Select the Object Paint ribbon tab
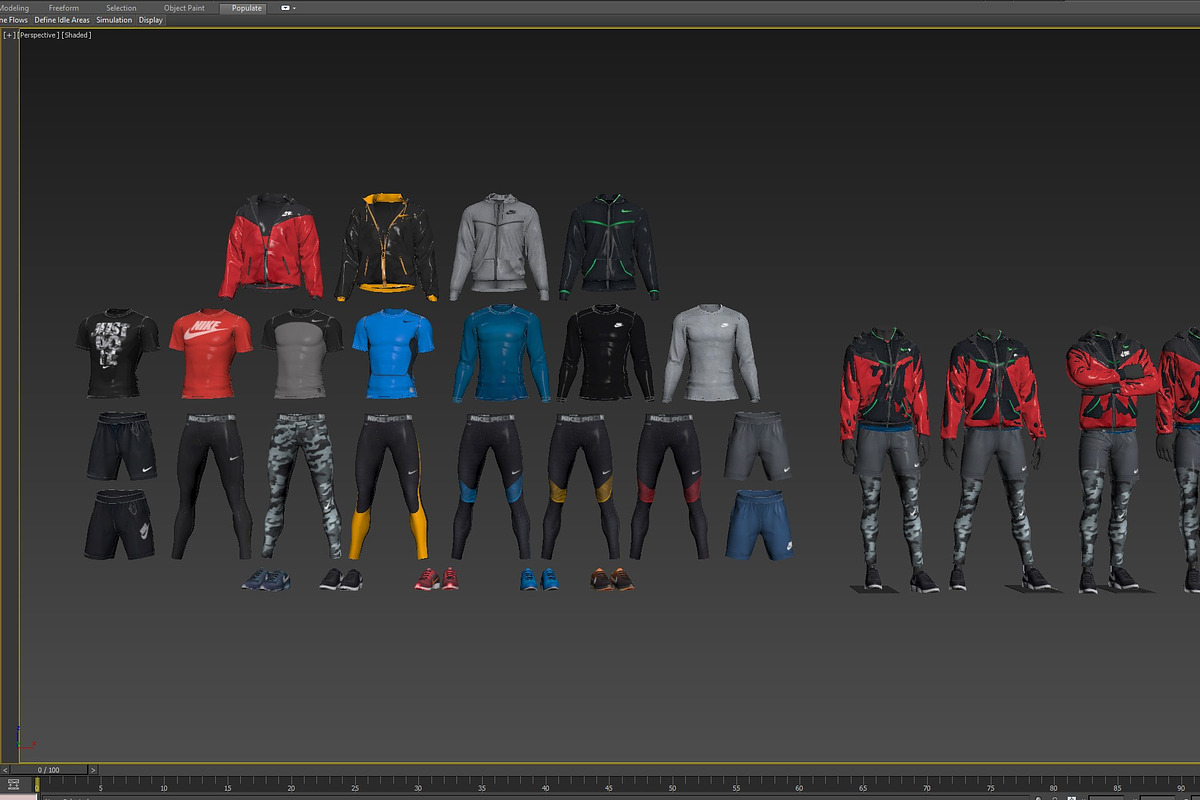Viewport: 1200px width, 800px height. (184, 8)
